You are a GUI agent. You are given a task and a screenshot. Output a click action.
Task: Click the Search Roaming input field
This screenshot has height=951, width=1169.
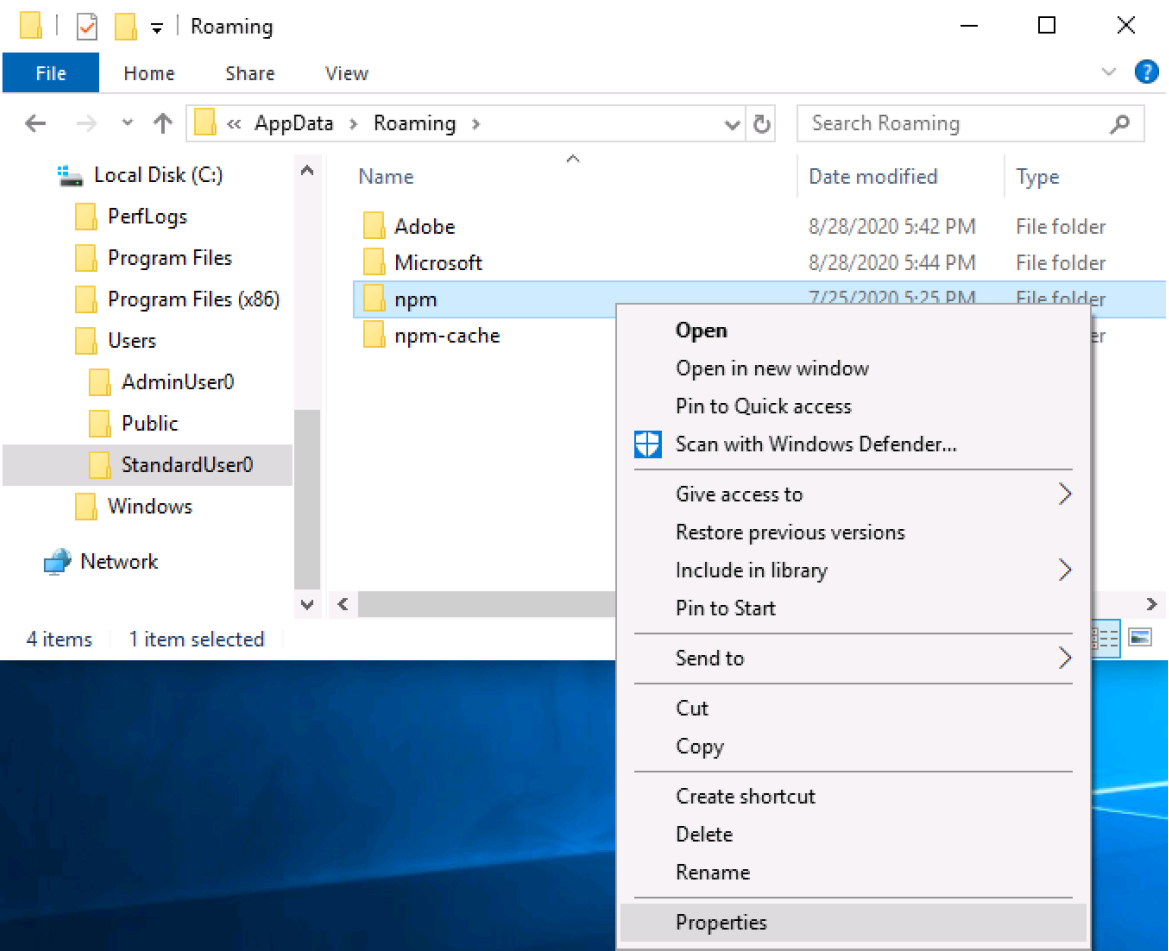point(950,124)
